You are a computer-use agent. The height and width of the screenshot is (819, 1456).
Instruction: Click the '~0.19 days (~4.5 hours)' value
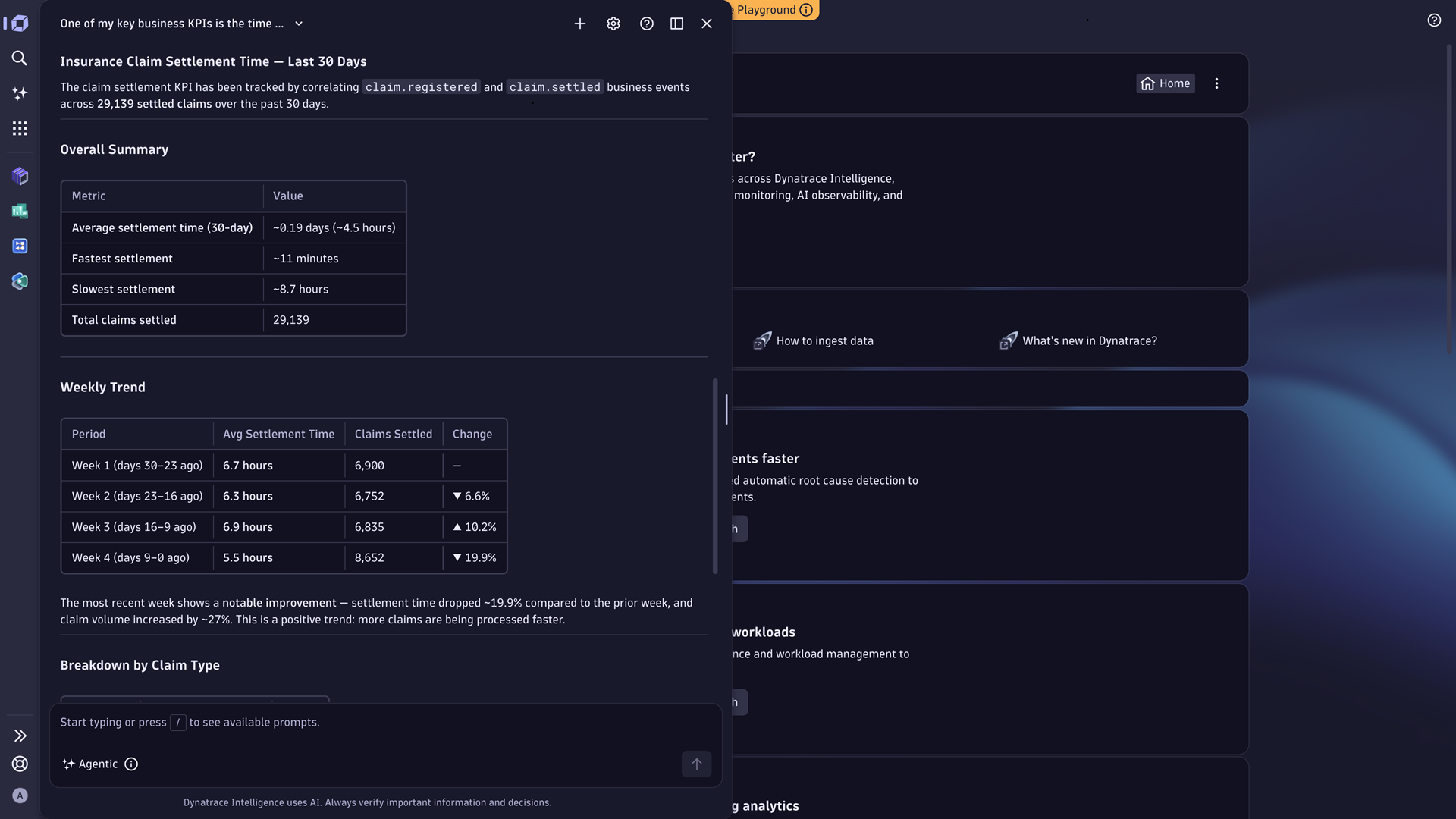[x=334, y=227]
